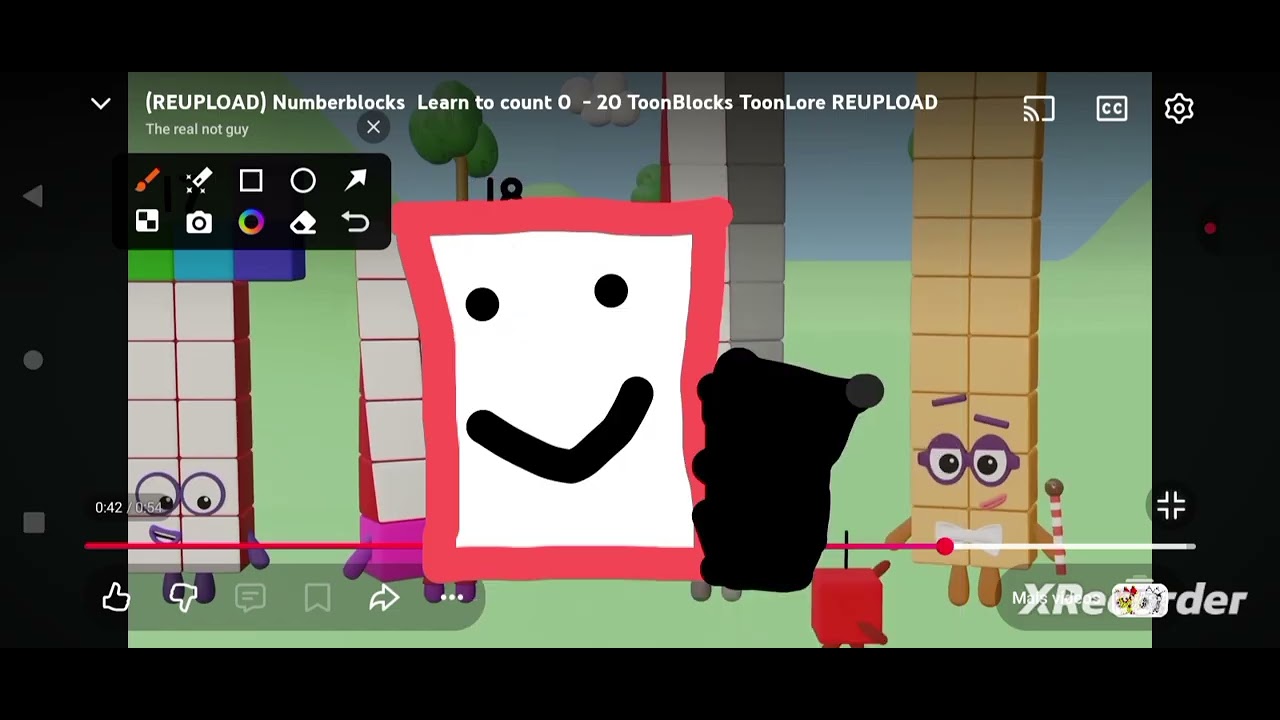Like the video with thumbs up

pyautogui.click(x=117, y=598)
